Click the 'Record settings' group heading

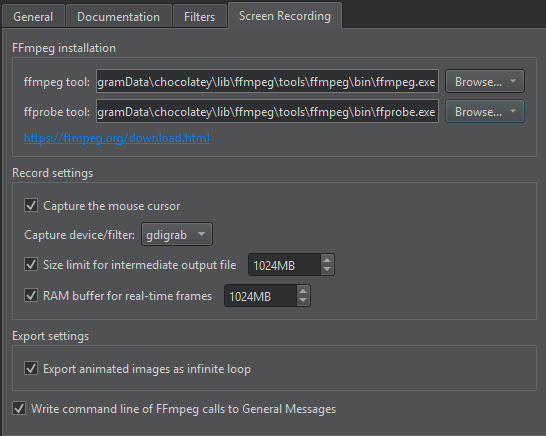pyautogui.click(x=53, y=173)
